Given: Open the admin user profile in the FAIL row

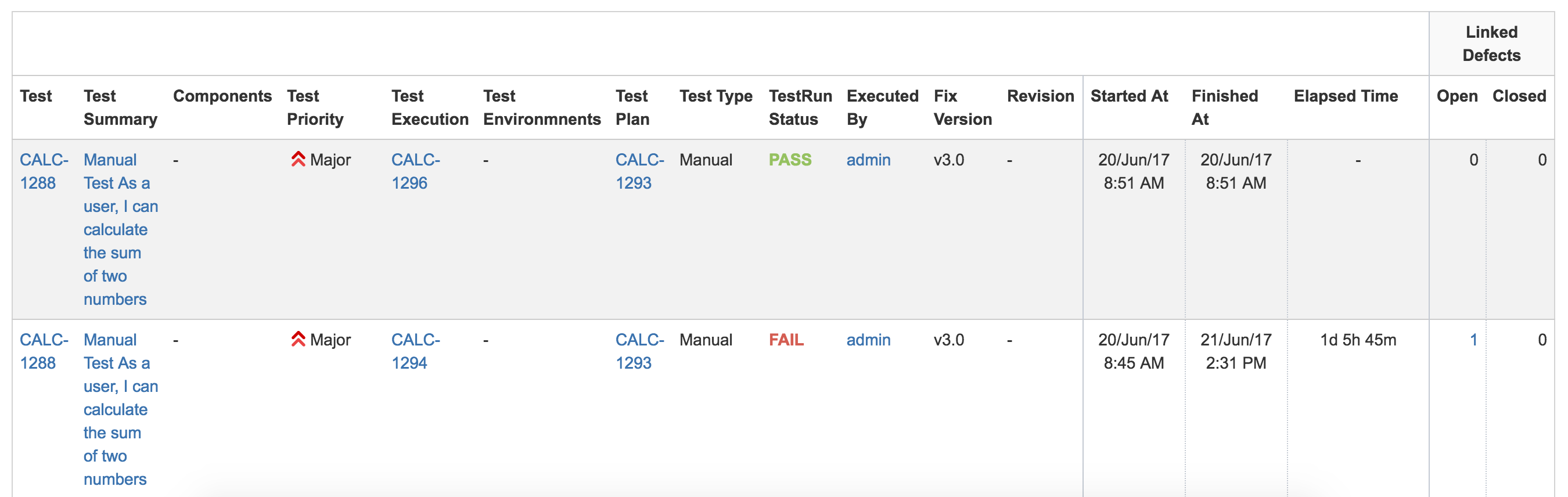Looking at the screenshot, I should coord(869,340).
